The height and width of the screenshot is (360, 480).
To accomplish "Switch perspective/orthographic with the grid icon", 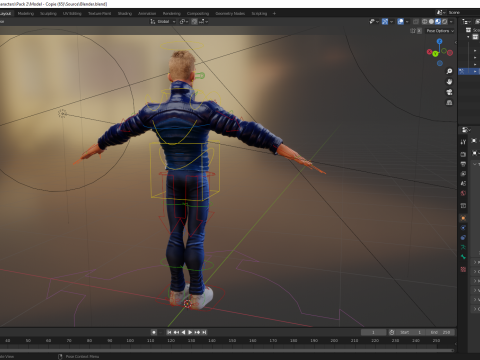I will [449, 102].
